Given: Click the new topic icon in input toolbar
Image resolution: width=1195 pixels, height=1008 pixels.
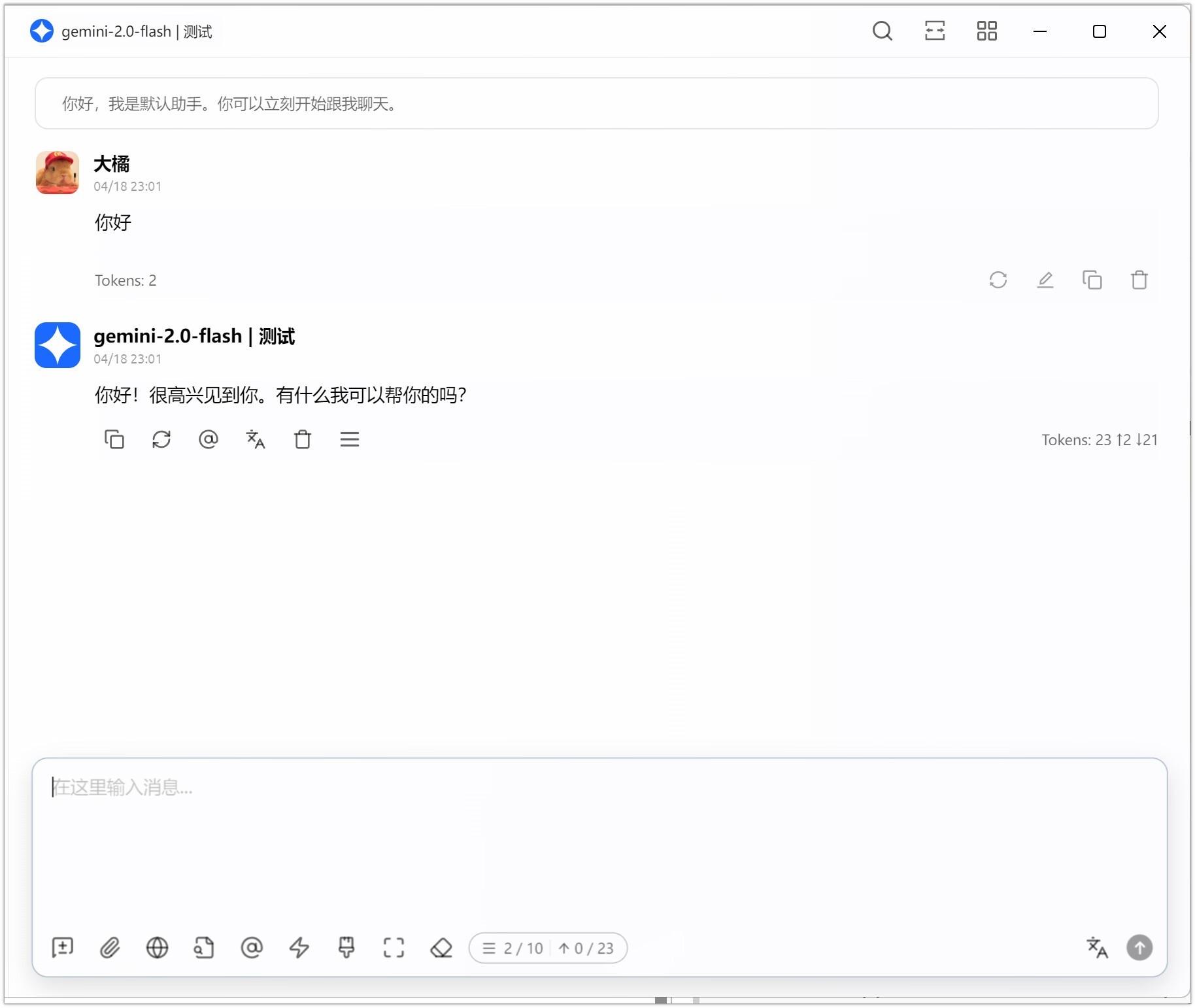Looking at the screenshot, I should point(63,947).
